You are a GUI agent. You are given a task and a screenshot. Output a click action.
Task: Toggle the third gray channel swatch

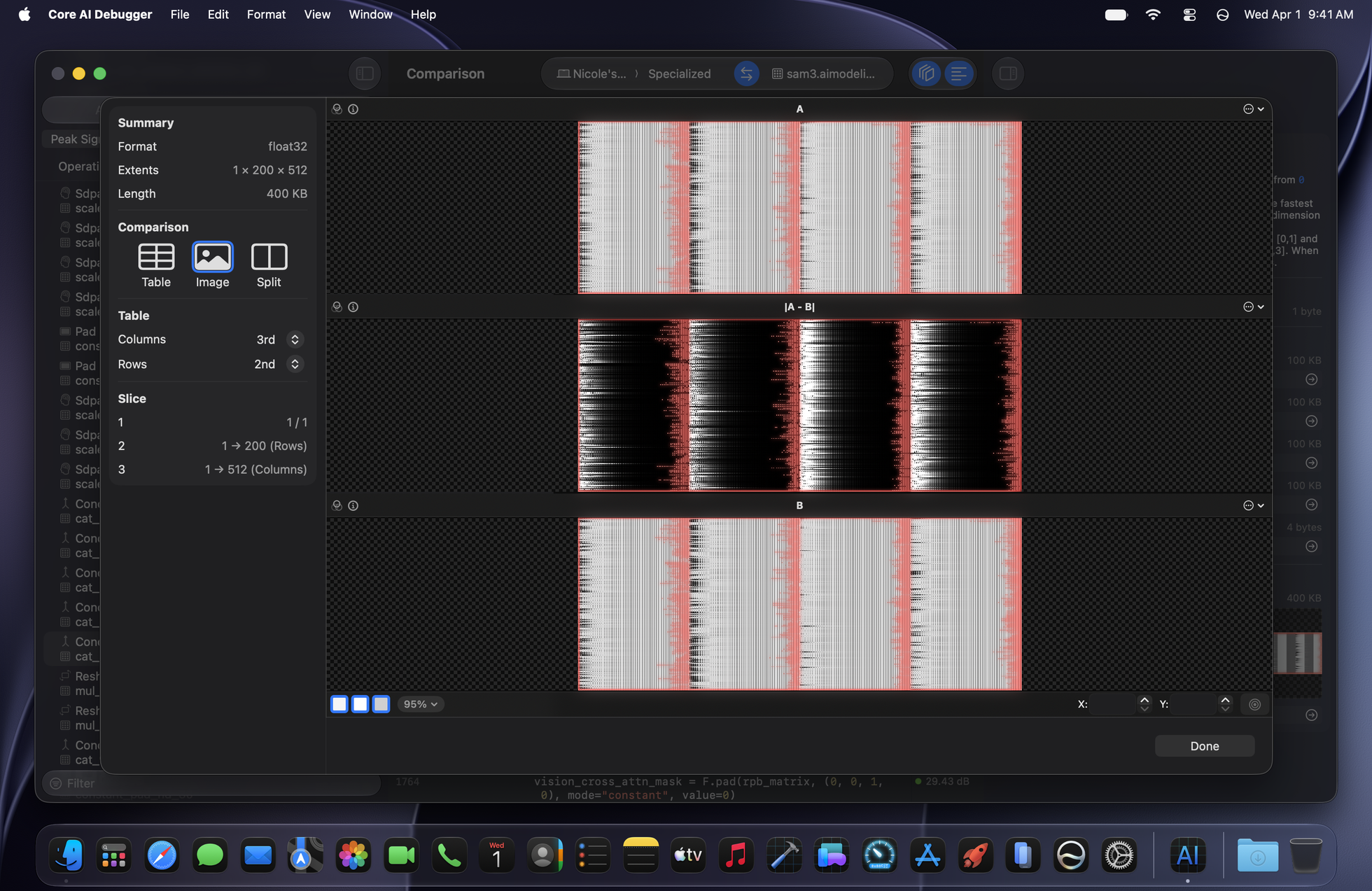point(381,704)
